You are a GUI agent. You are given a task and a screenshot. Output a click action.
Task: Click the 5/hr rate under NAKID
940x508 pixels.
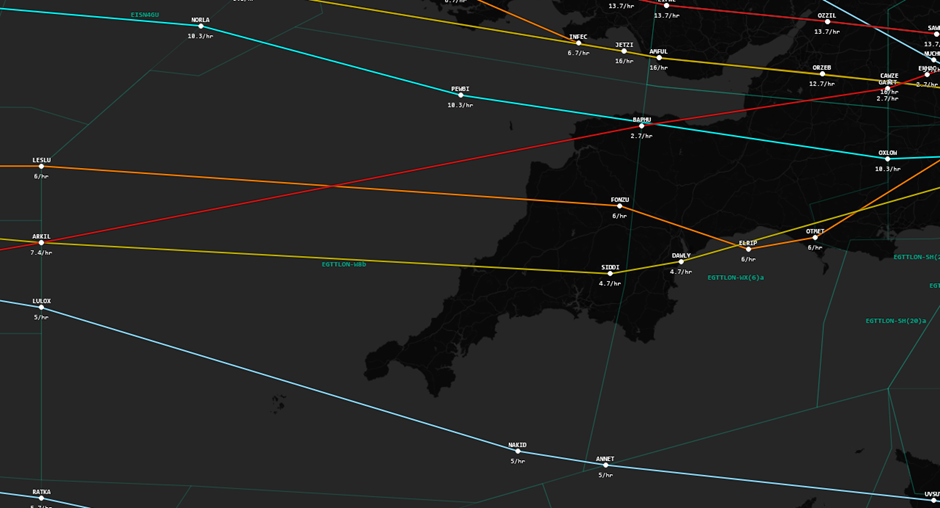click(517, 461)
